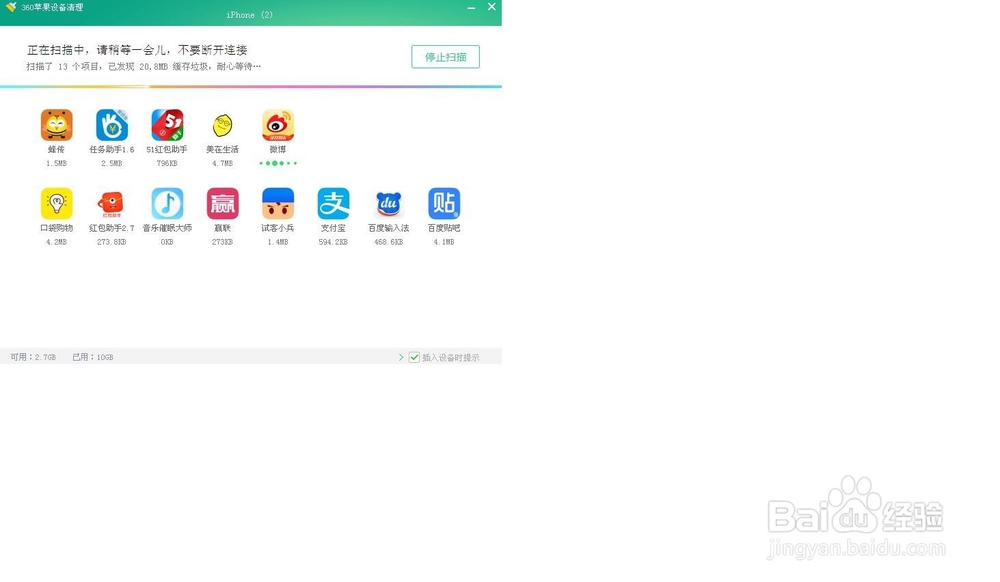
Task: Click the 蜂传 bee app icon
Action: click(56, 125)
